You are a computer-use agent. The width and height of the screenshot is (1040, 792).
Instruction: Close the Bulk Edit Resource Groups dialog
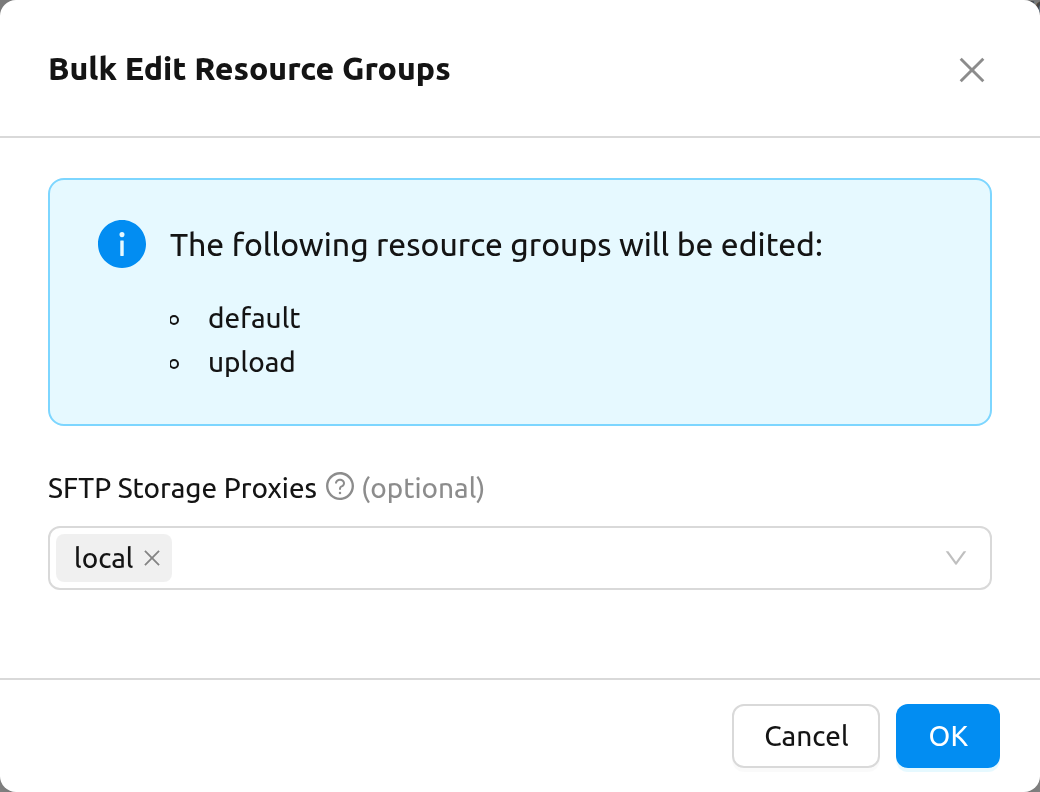click(x=971, y=70)
